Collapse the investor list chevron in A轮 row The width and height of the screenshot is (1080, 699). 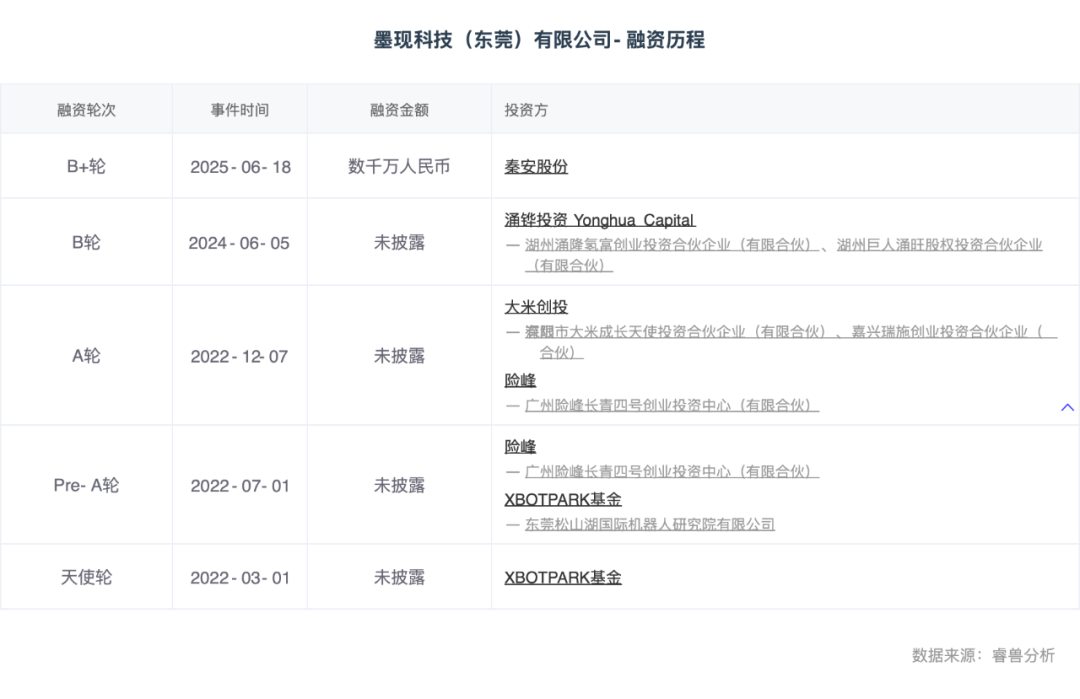(x=1067, y=407)
